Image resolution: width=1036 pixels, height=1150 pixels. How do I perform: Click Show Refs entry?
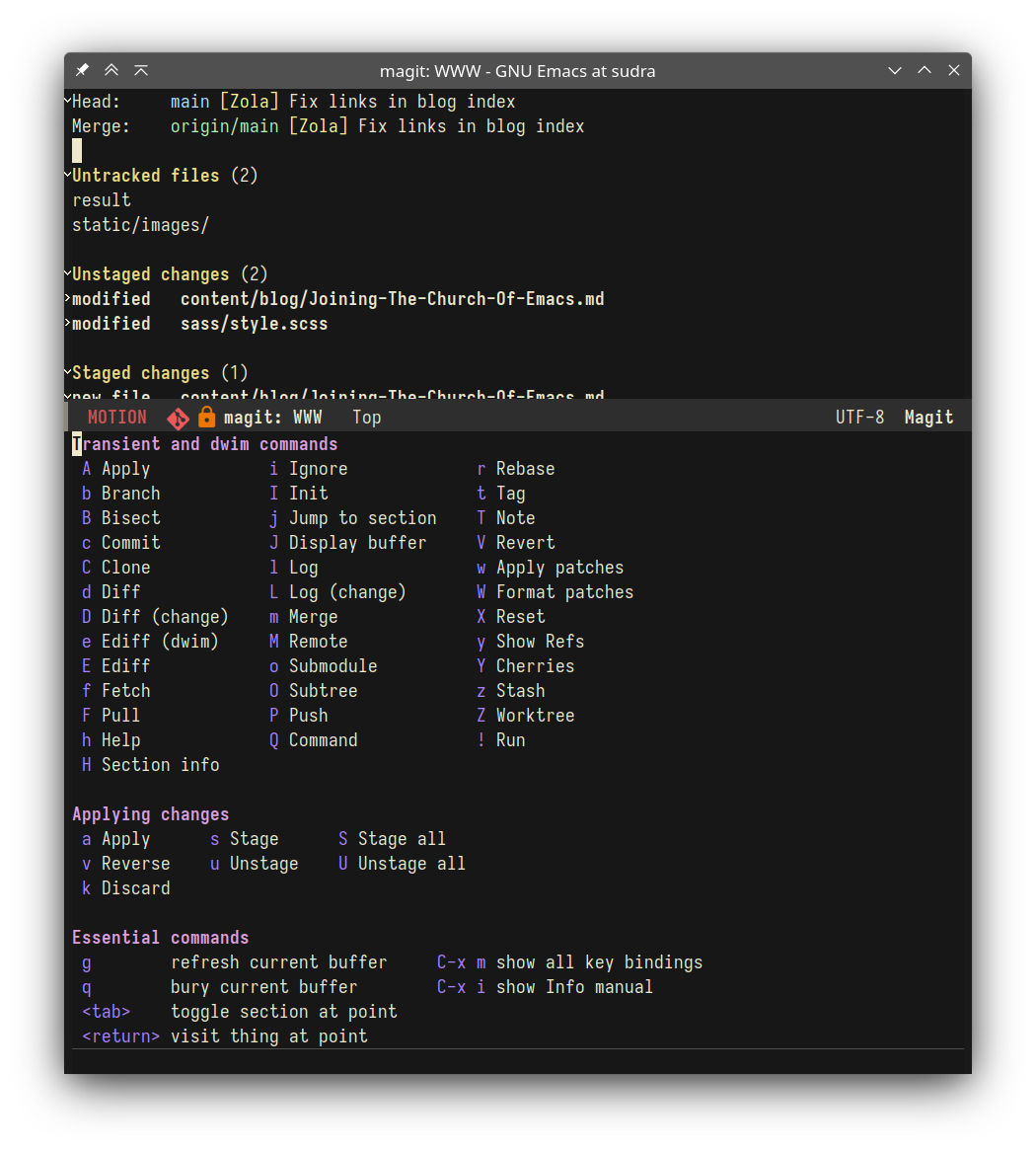540,642
